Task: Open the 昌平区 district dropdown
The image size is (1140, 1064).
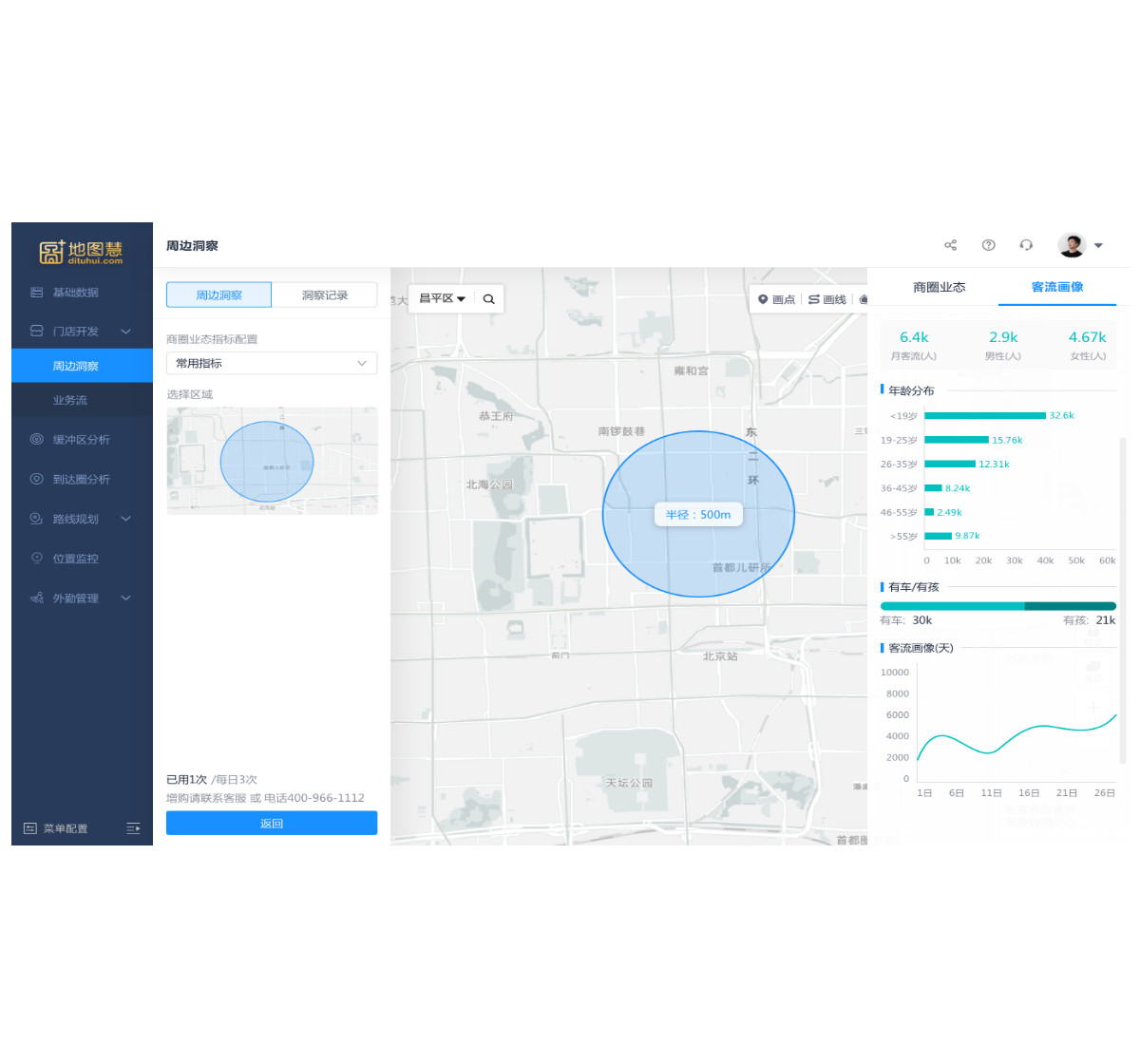Action: click(x=443, y=299)
